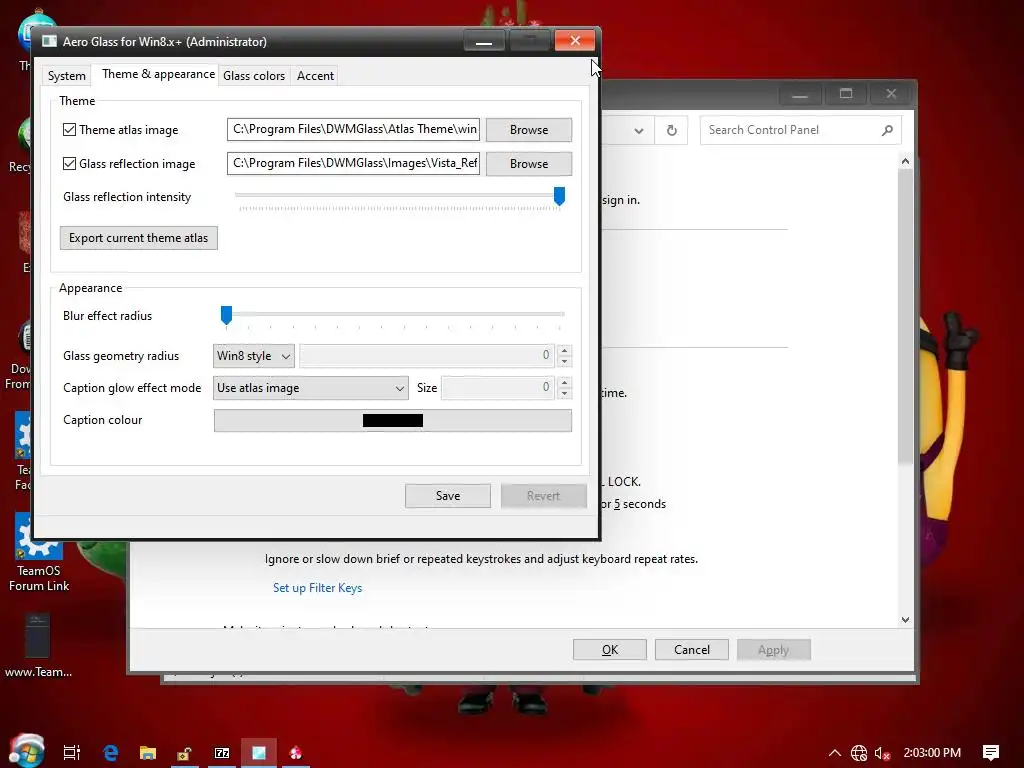This screenshot has width=1024, height=768.
Task: Open the Caption glow effect mode dropdown
Action: point(311,388)
